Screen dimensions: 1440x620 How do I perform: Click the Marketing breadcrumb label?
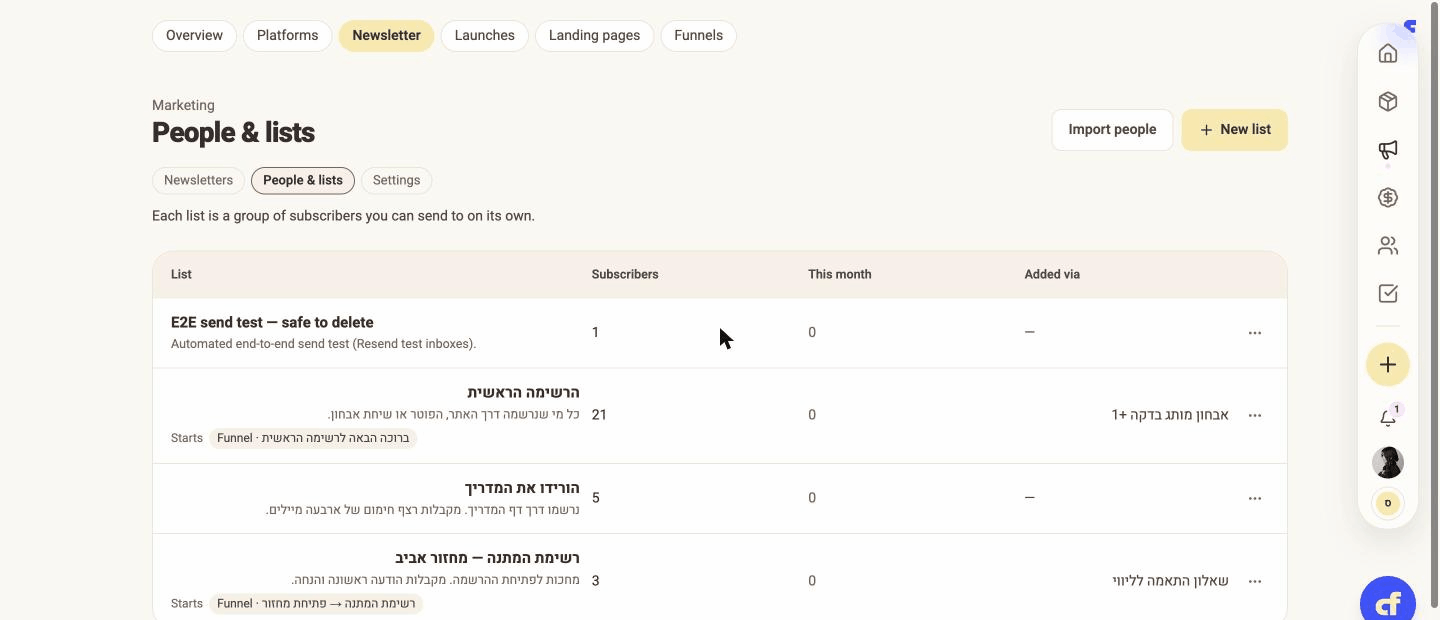(183, 106)
